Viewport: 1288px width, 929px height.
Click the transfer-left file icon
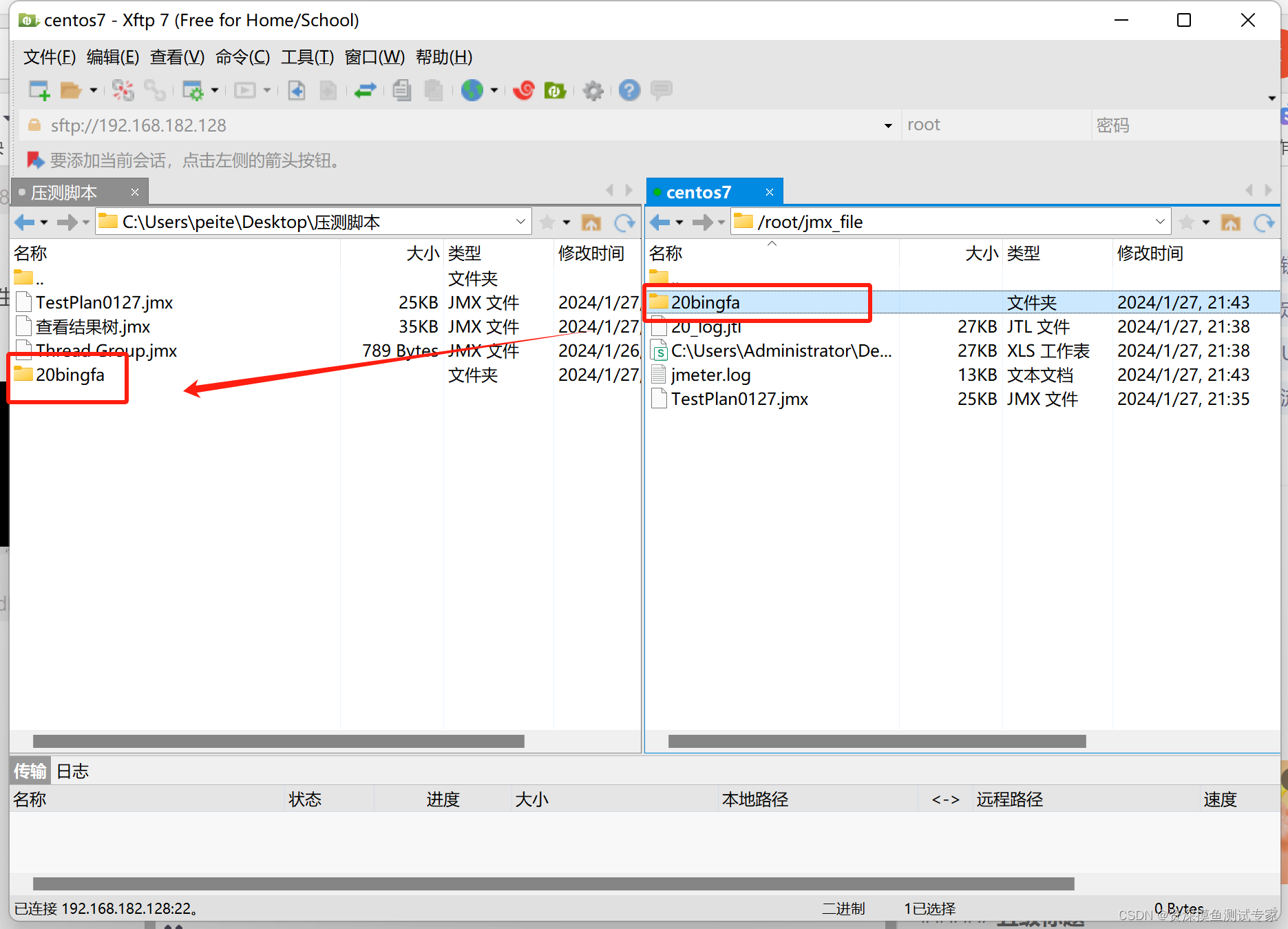[x=297, y=90]
